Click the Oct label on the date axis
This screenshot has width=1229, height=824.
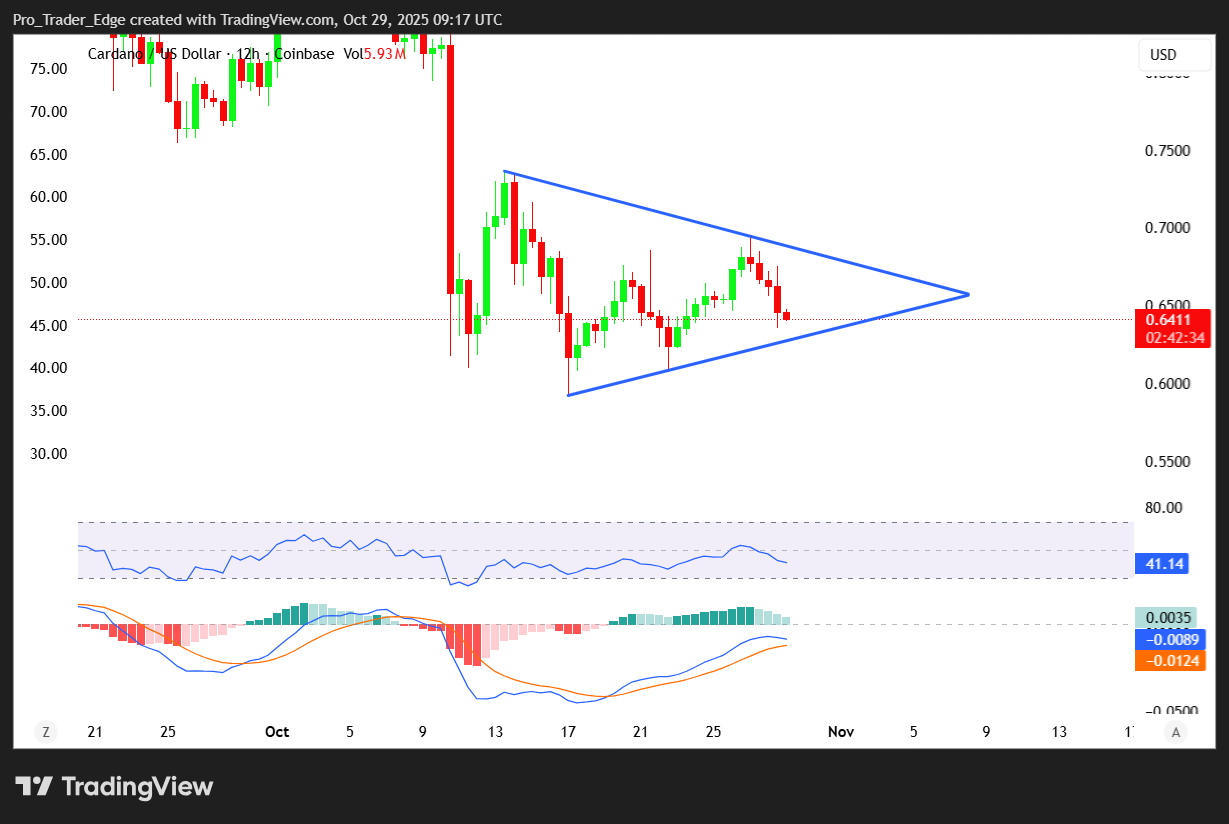click(277, 732)
